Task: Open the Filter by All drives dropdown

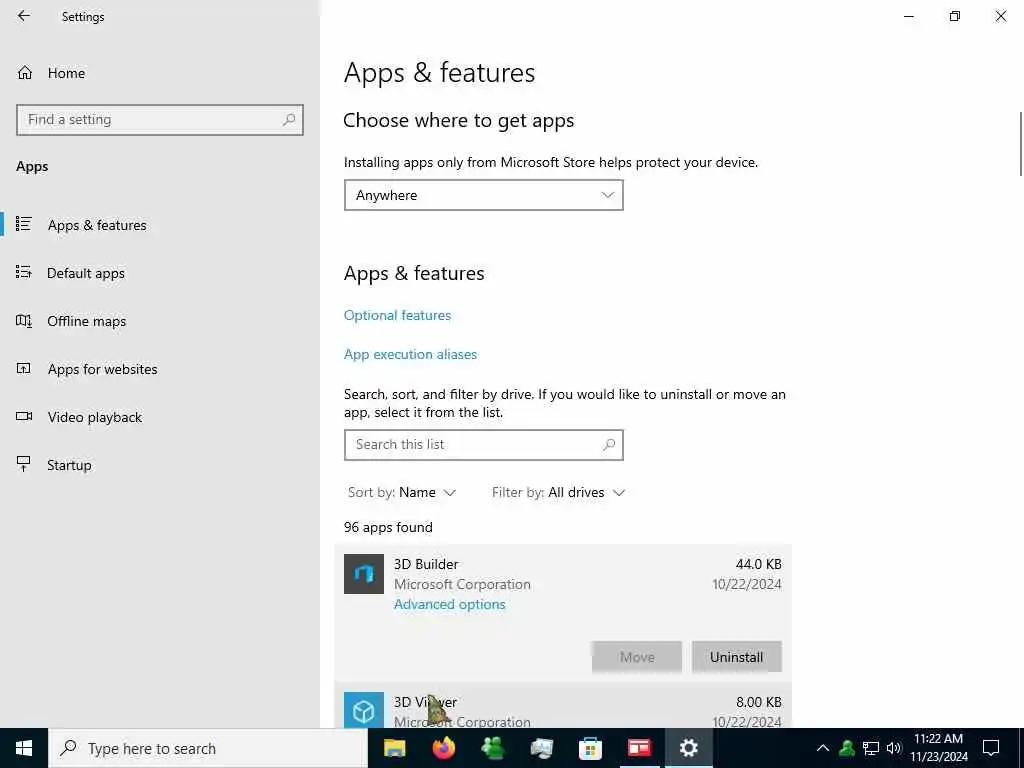Action: pos(558,492)
